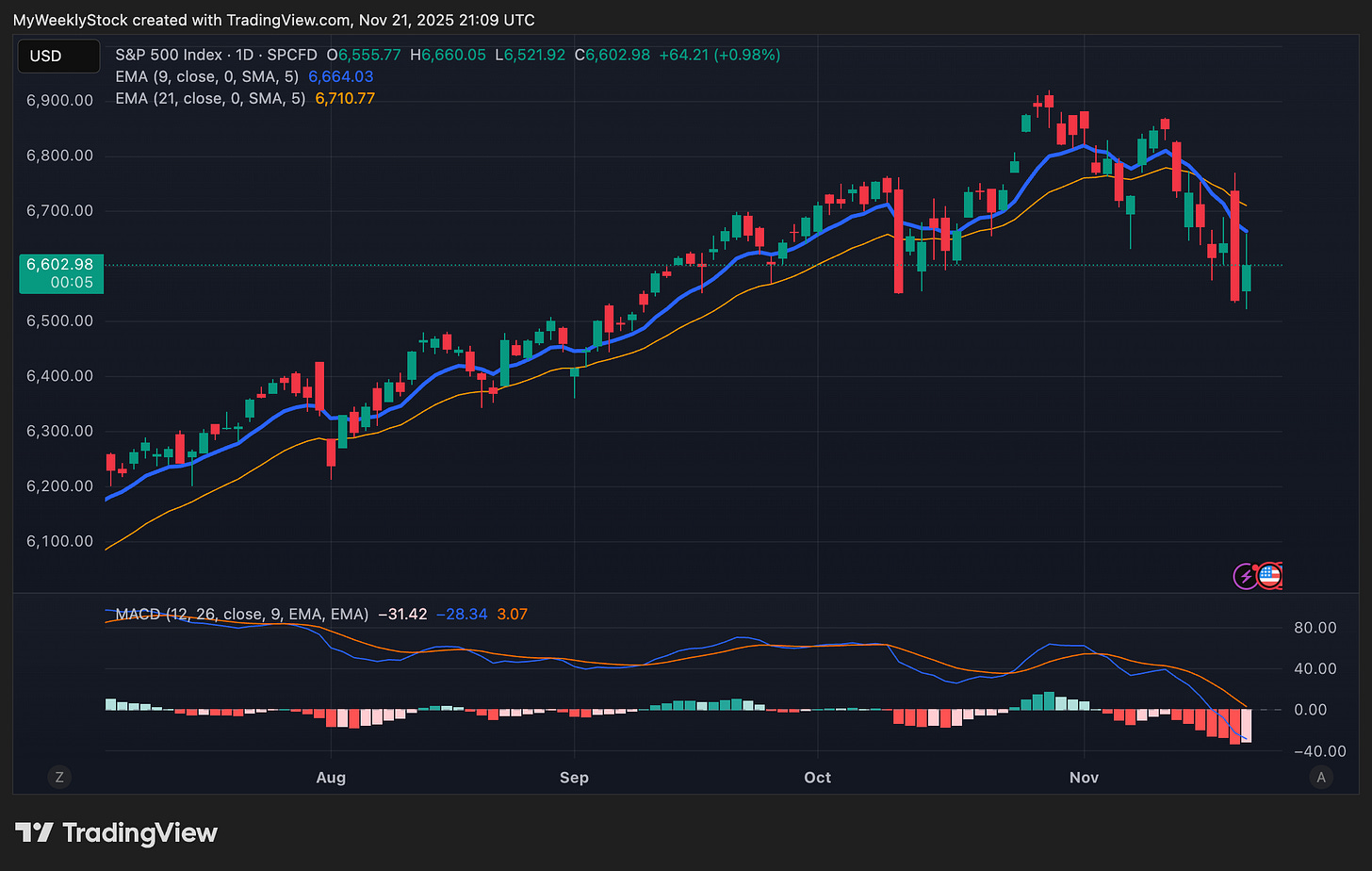Click the 6,100.00 price axis label
This screenshot has height=871, width=1372.
click(x=60, y=542)
